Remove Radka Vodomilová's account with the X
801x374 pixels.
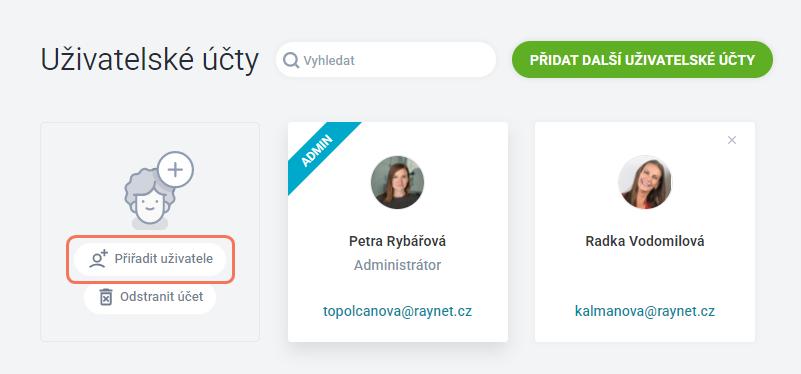(x=732, y=140)
